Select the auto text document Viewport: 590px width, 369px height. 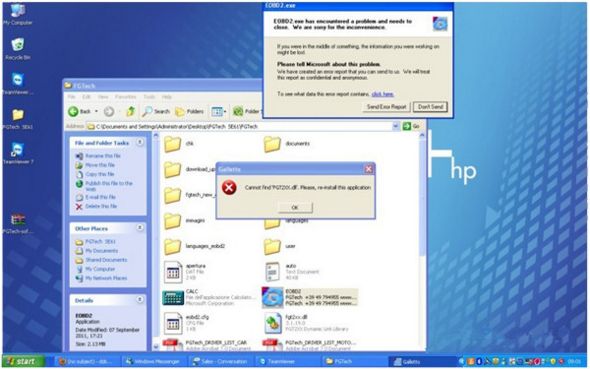pos(292,272)
